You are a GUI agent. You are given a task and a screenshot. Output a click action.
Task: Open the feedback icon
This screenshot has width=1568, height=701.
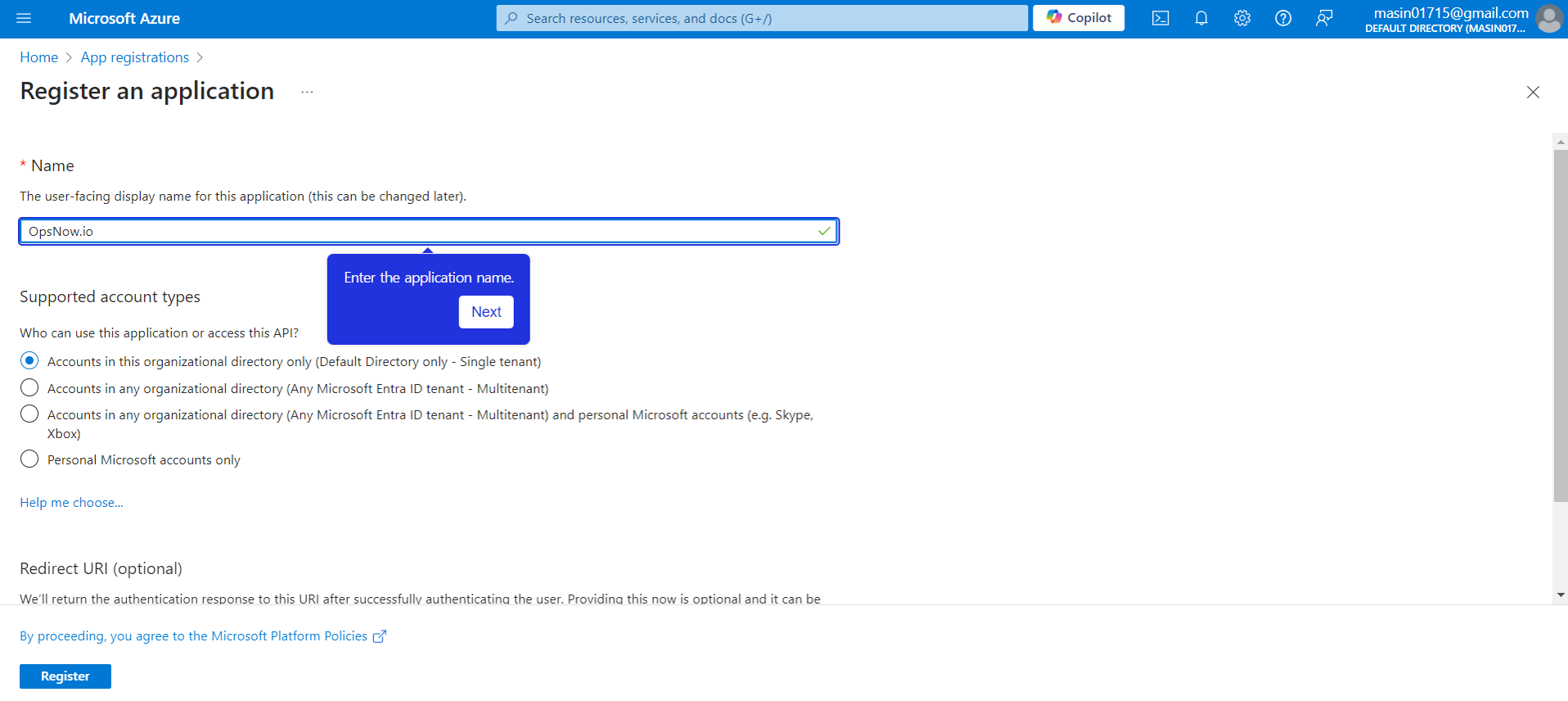(1324, 18)
